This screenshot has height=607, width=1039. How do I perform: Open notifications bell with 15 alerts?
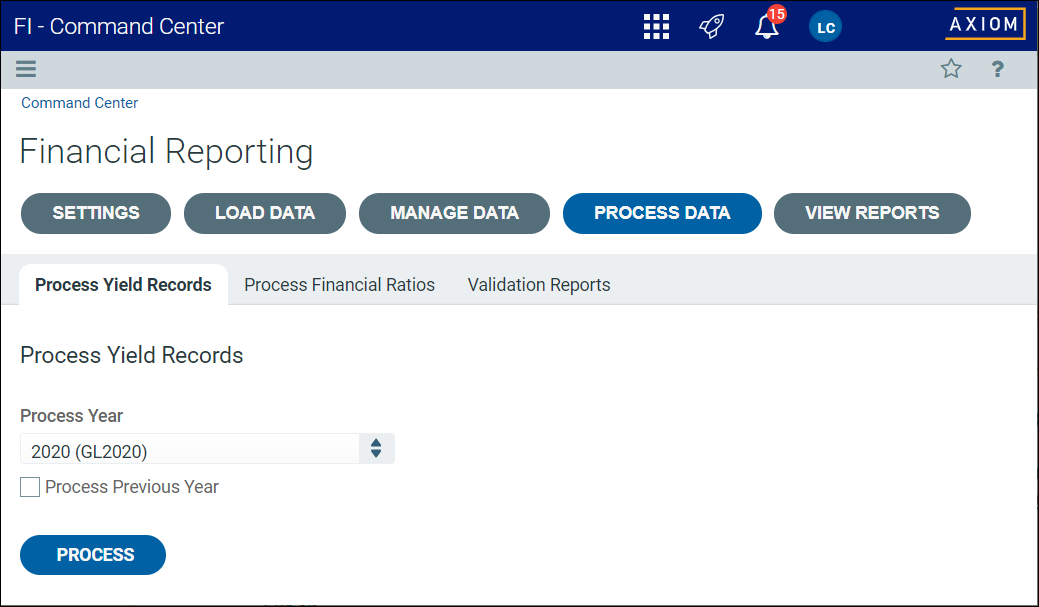[x=767, y=26]
